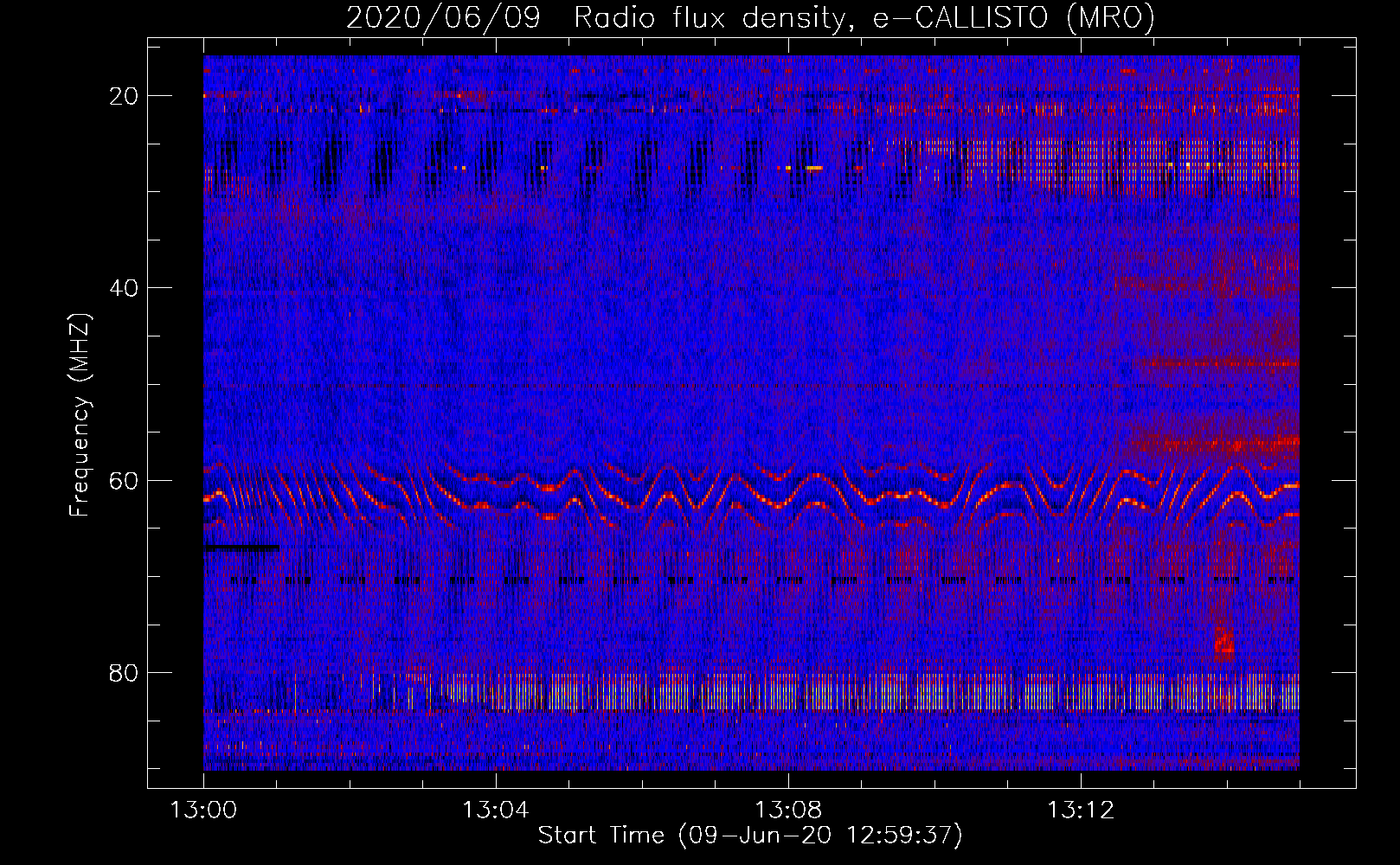Screen dimensions: 1400x865
Task: Click the 60 MHz frequency tick label
Action: [125, 479]
